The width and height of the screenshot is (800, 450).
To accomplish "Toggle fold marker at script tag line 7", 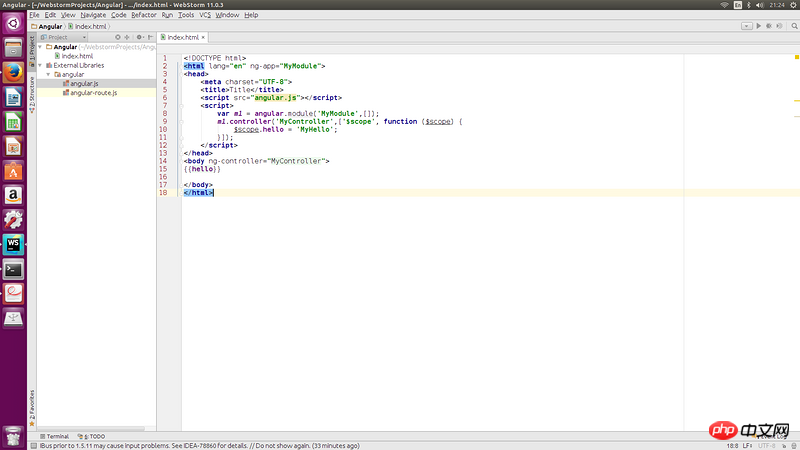I will [x=181, y=106].
